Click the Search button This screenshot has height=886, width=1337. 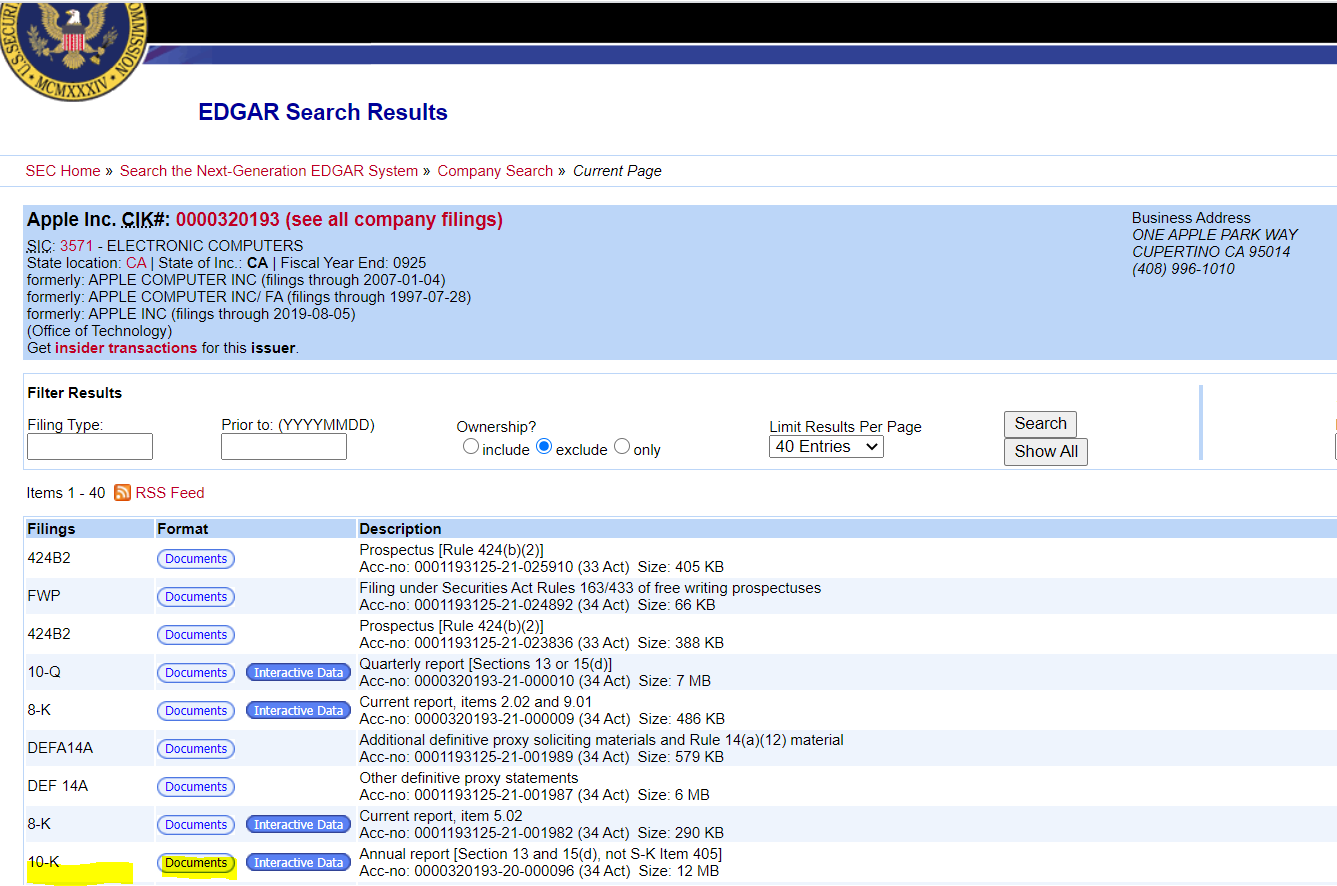tap(1040, 424)
